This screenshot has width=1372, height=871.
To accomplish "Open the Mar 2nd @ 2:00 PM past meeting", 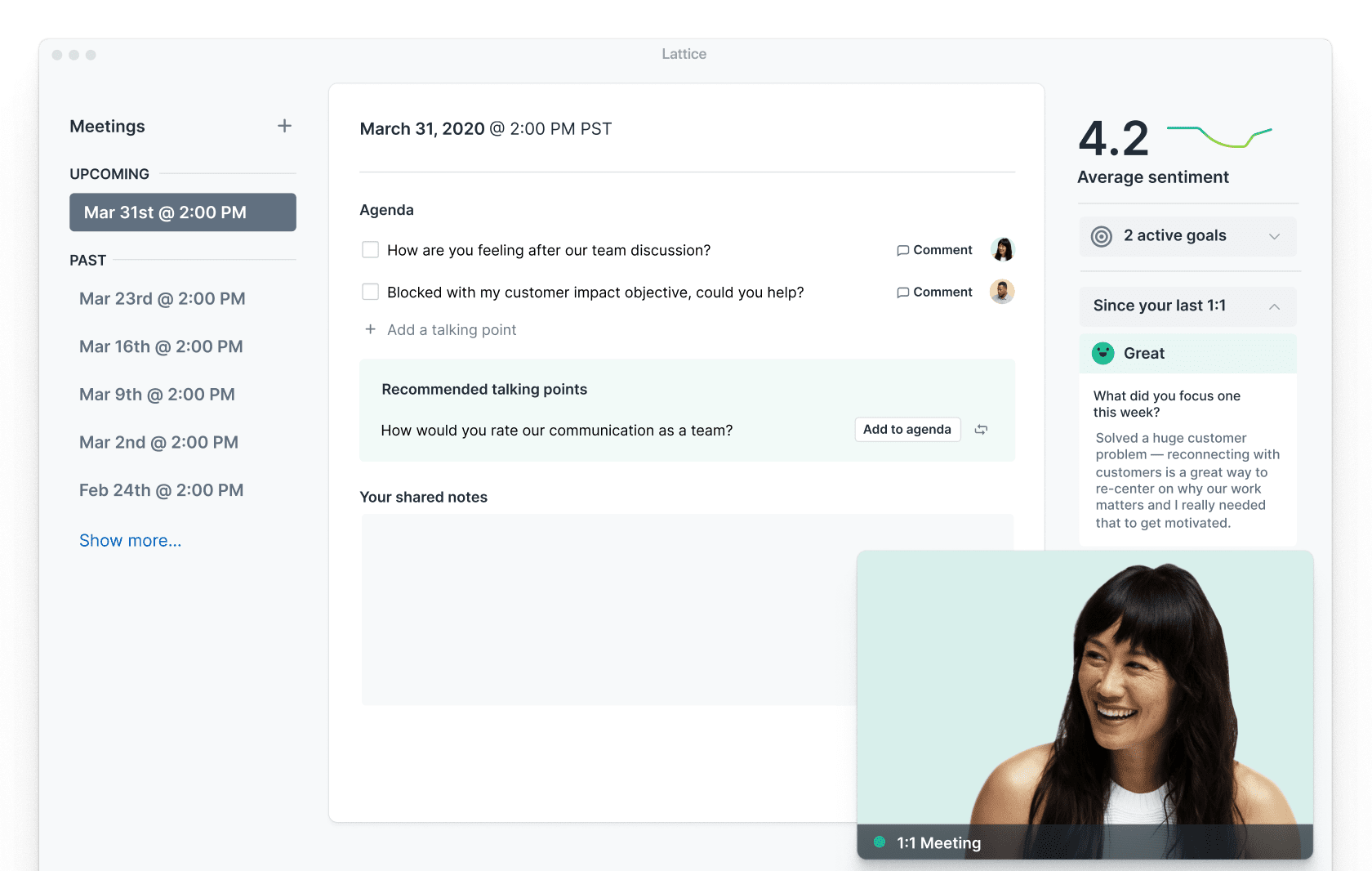I will [x=158, y=443].
